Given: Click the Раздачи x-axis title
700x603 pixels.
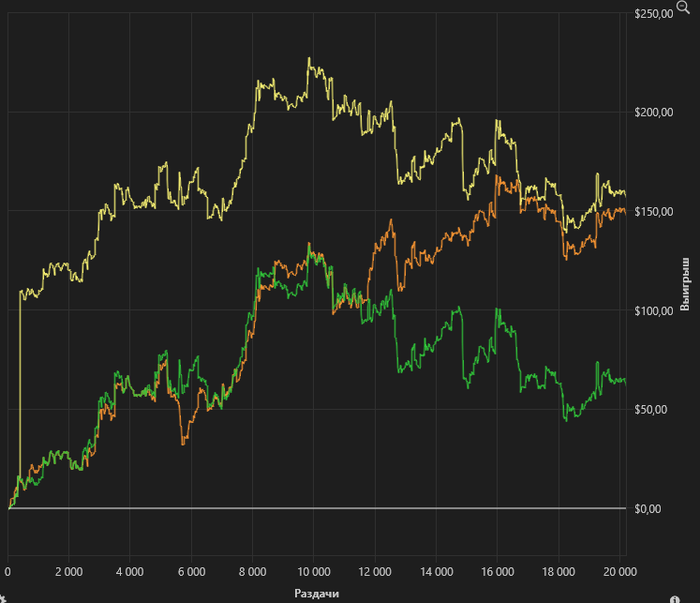Looking at the screenshot, I should coord(317,593).
